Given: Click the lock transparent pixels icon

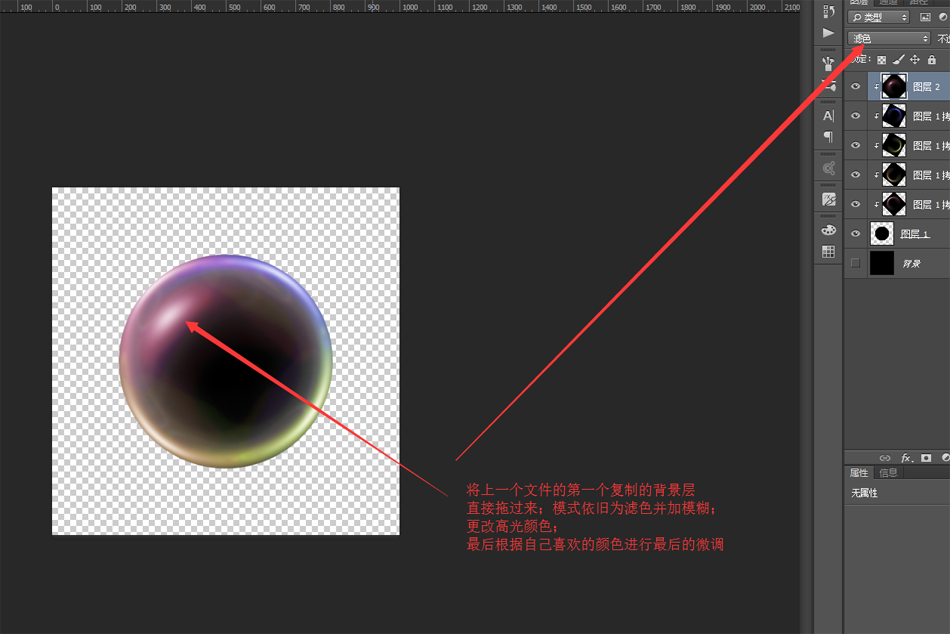Looking at the screenshot, I should [881, 60].
